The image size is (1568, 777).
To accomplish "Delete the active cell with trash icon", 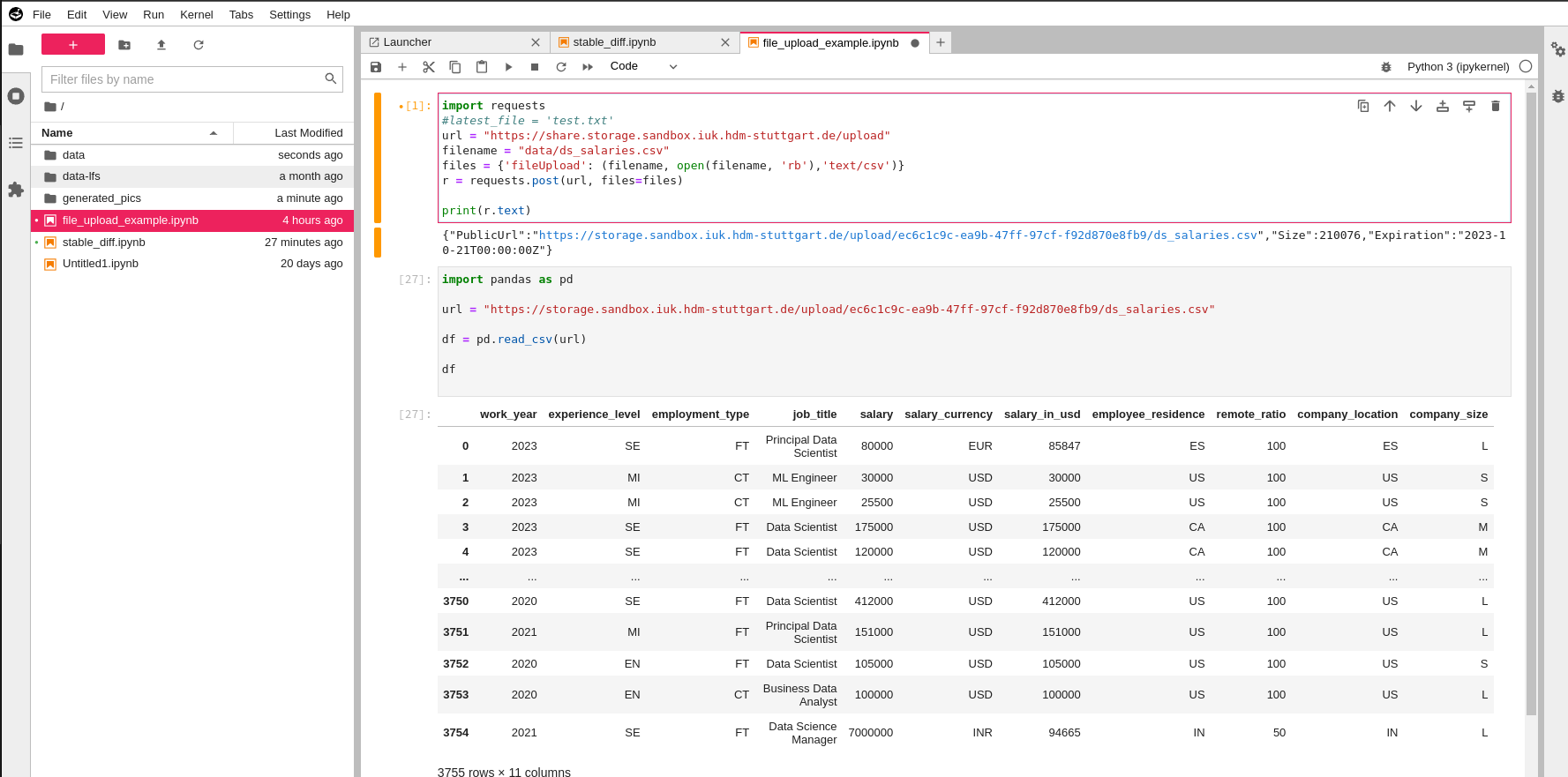I will (1495, 106).
